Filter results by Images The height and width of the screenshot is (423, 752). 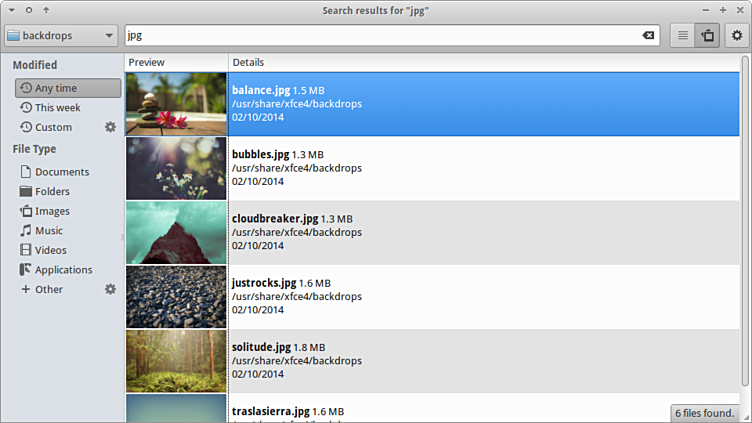click(x=52, y=211)
